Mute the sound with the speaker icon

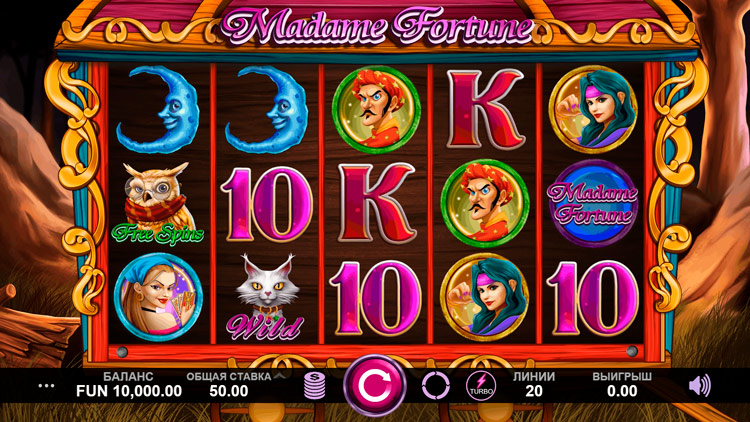700,385
